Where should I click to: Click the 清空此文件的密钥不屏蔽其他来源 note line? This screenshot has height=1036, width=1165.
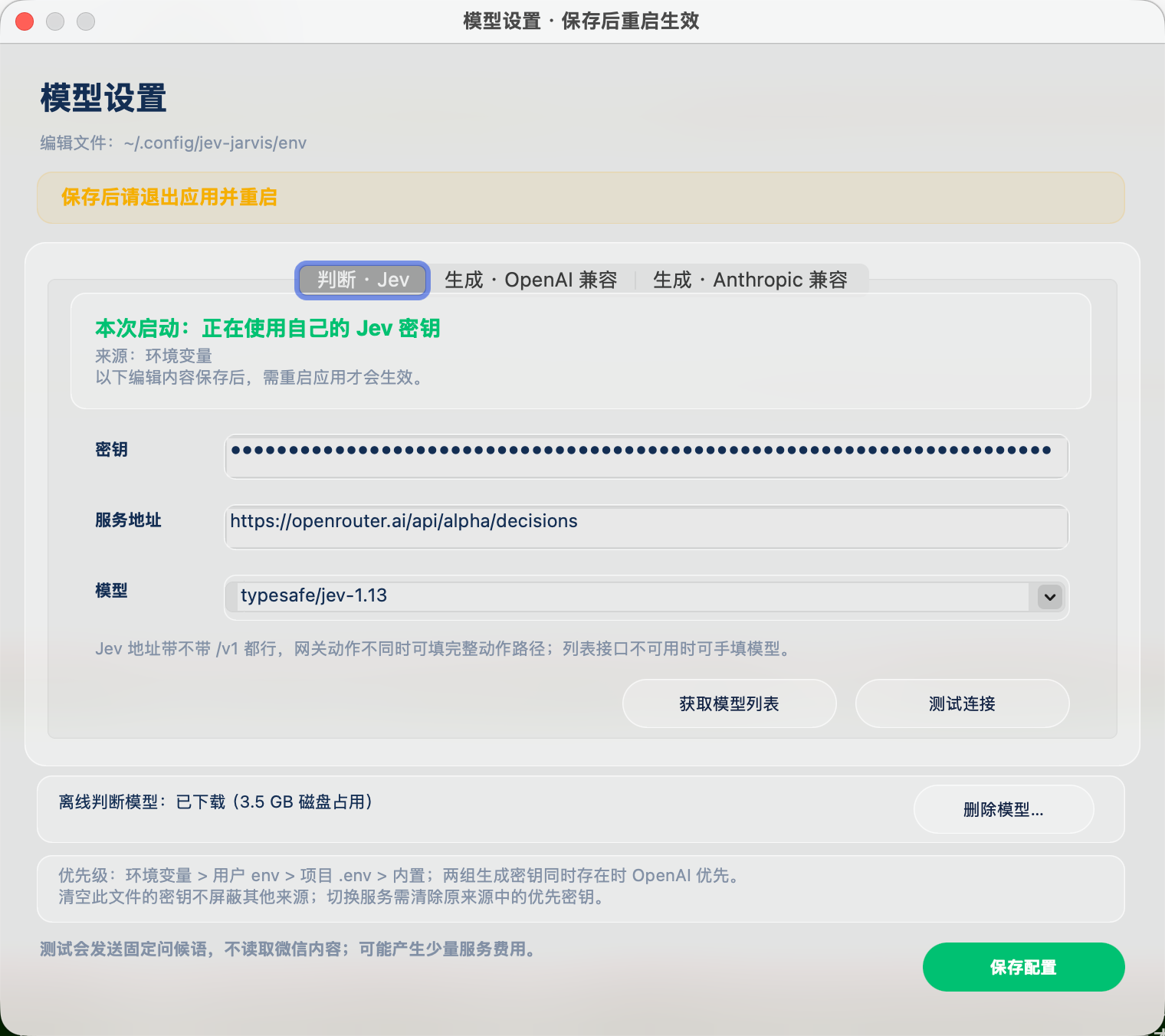(333, 897)
